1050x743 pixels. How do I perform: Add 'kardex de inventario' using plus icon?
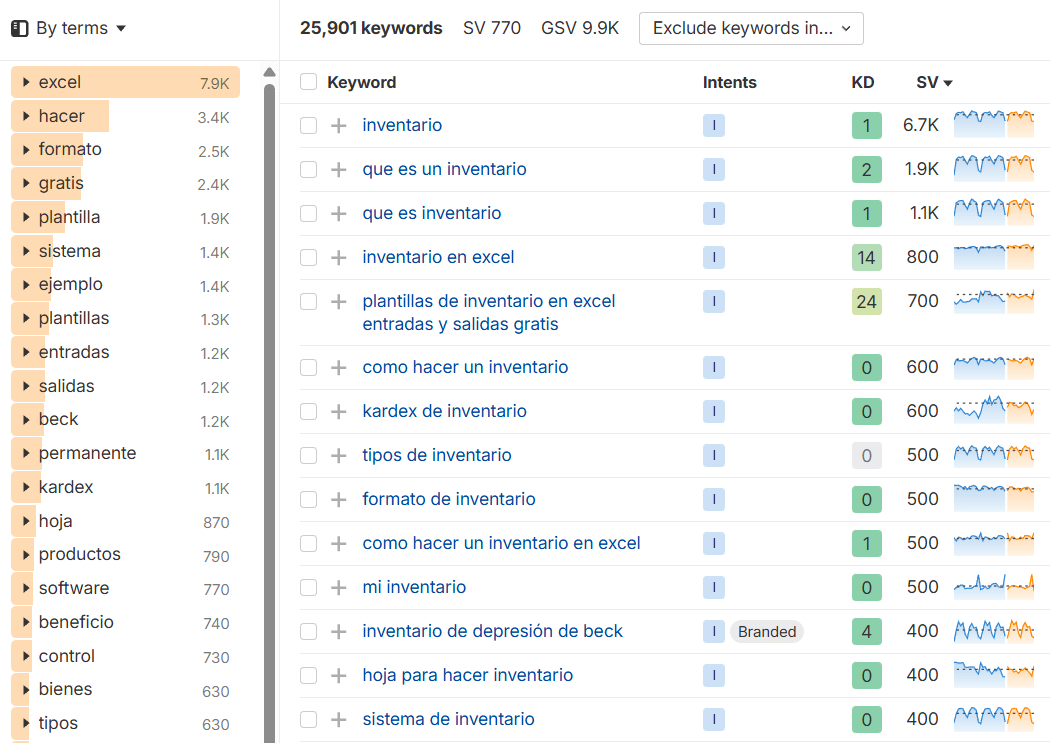pyautogui.click(x=339, y=412)
